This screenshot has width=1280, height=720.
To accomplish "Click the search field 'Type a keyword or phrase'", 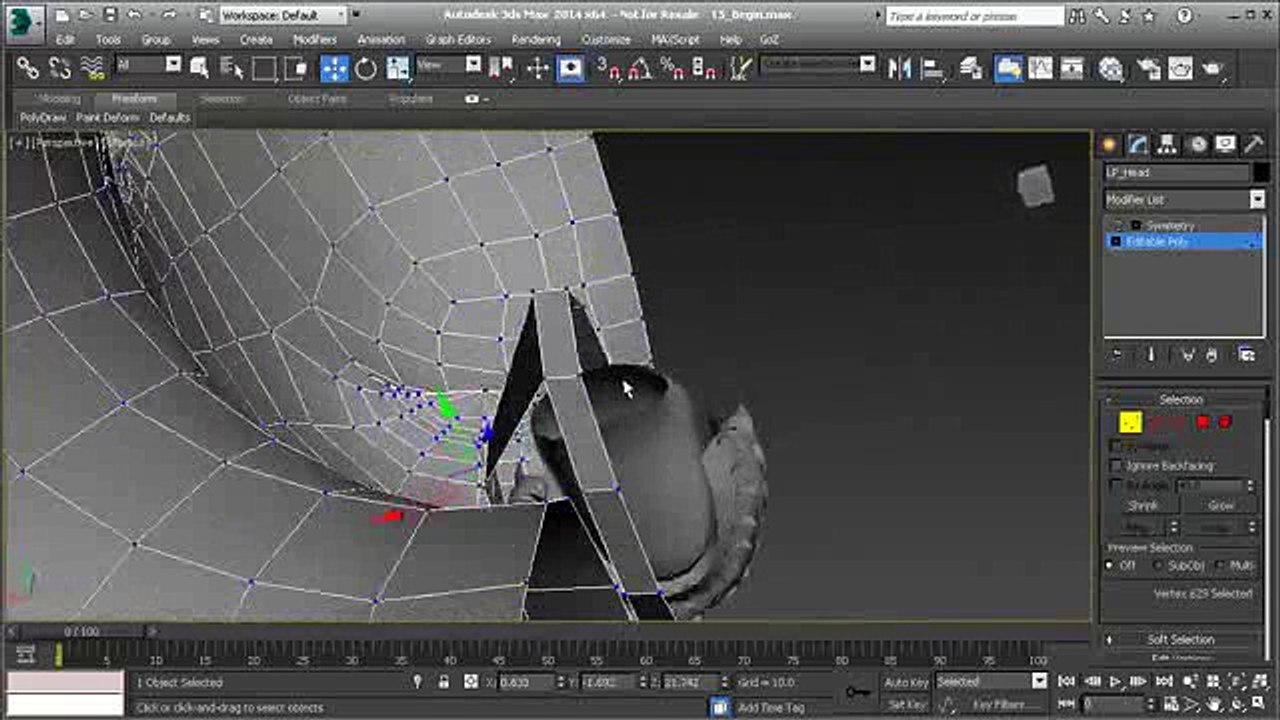I will (974, 16).
